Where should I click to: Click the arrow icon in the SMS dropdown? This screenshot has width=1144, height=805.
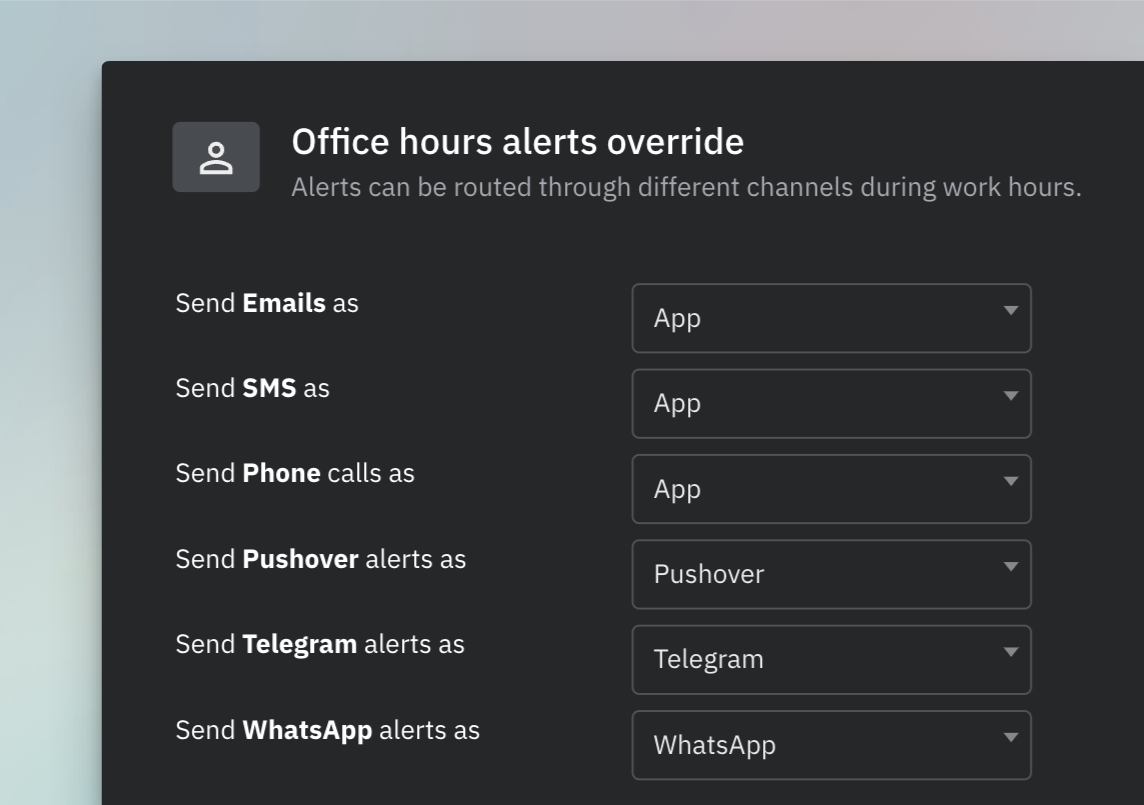[1010, 396]
